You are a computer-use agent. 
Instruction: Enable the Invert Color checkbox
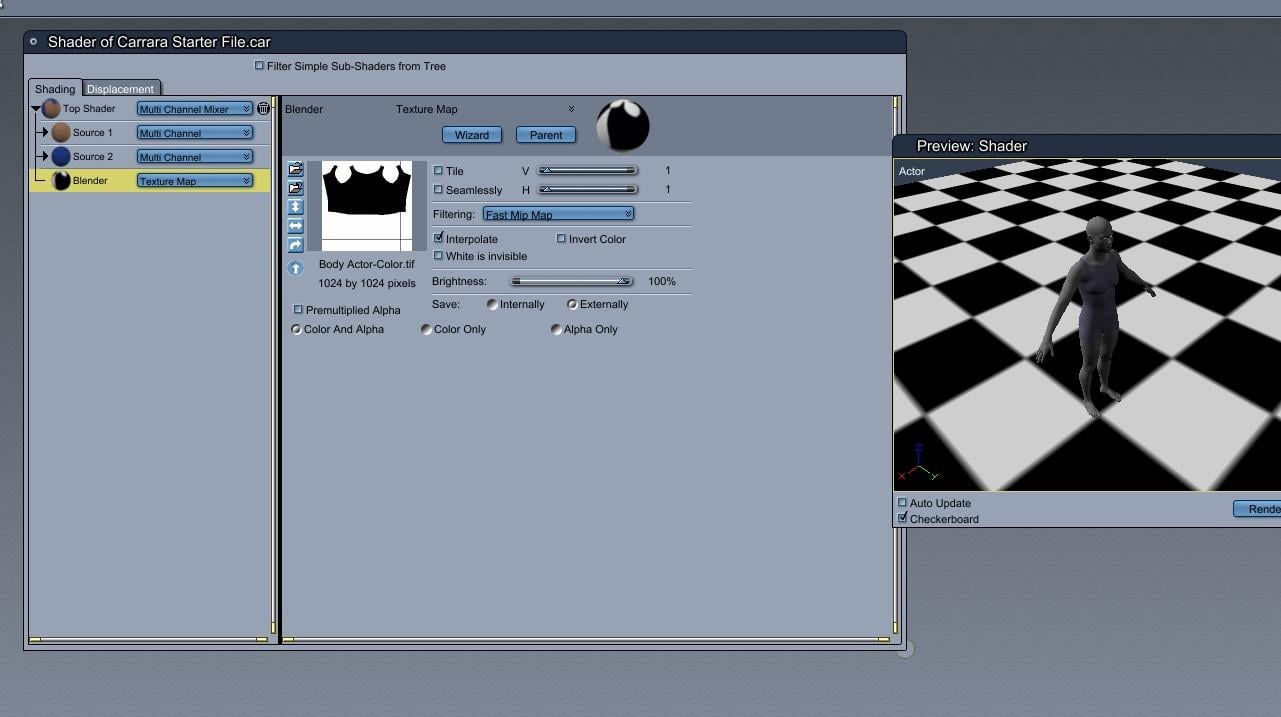(561, 239)
